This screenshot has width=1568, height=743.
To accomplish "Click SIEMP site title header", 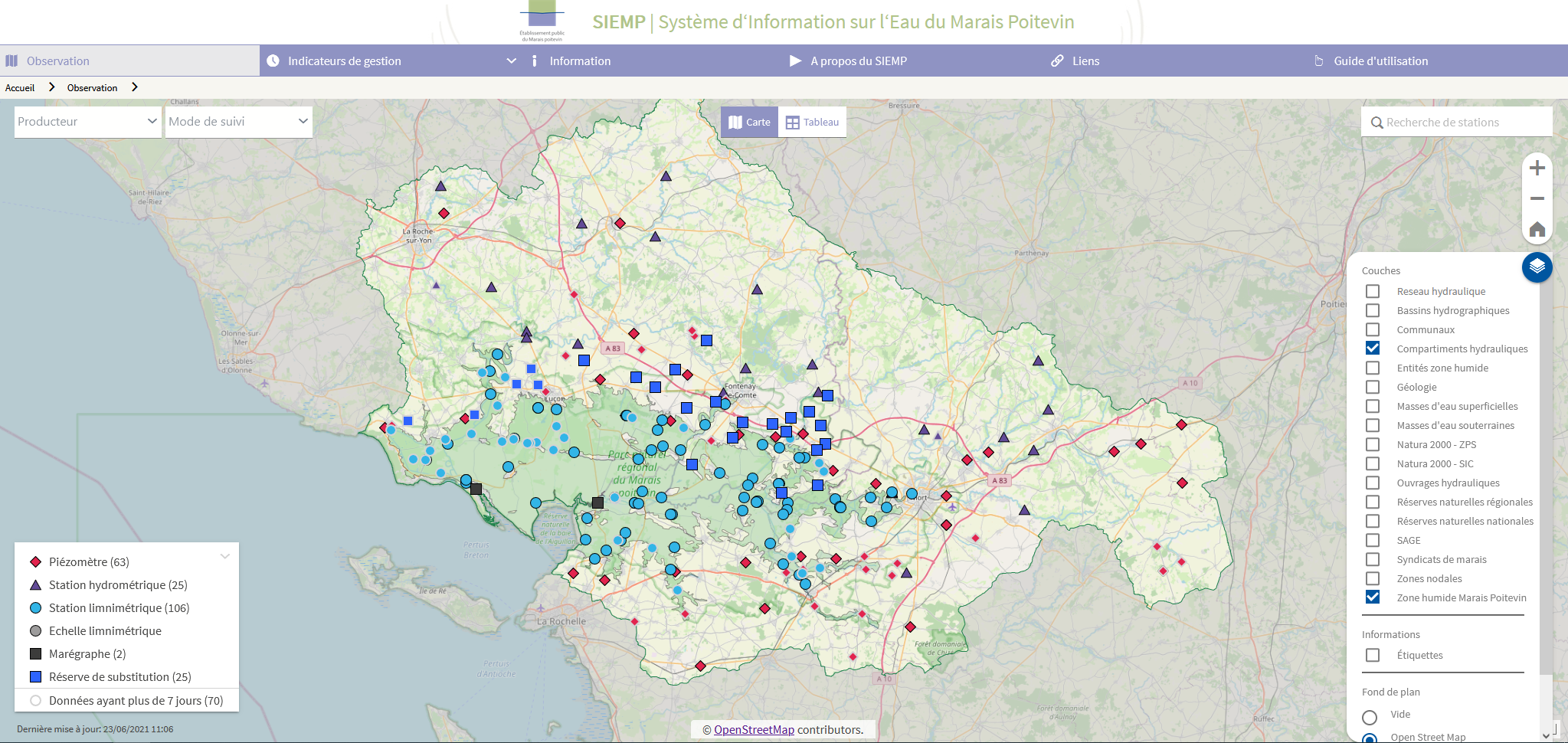I will (x=833, y=22).
